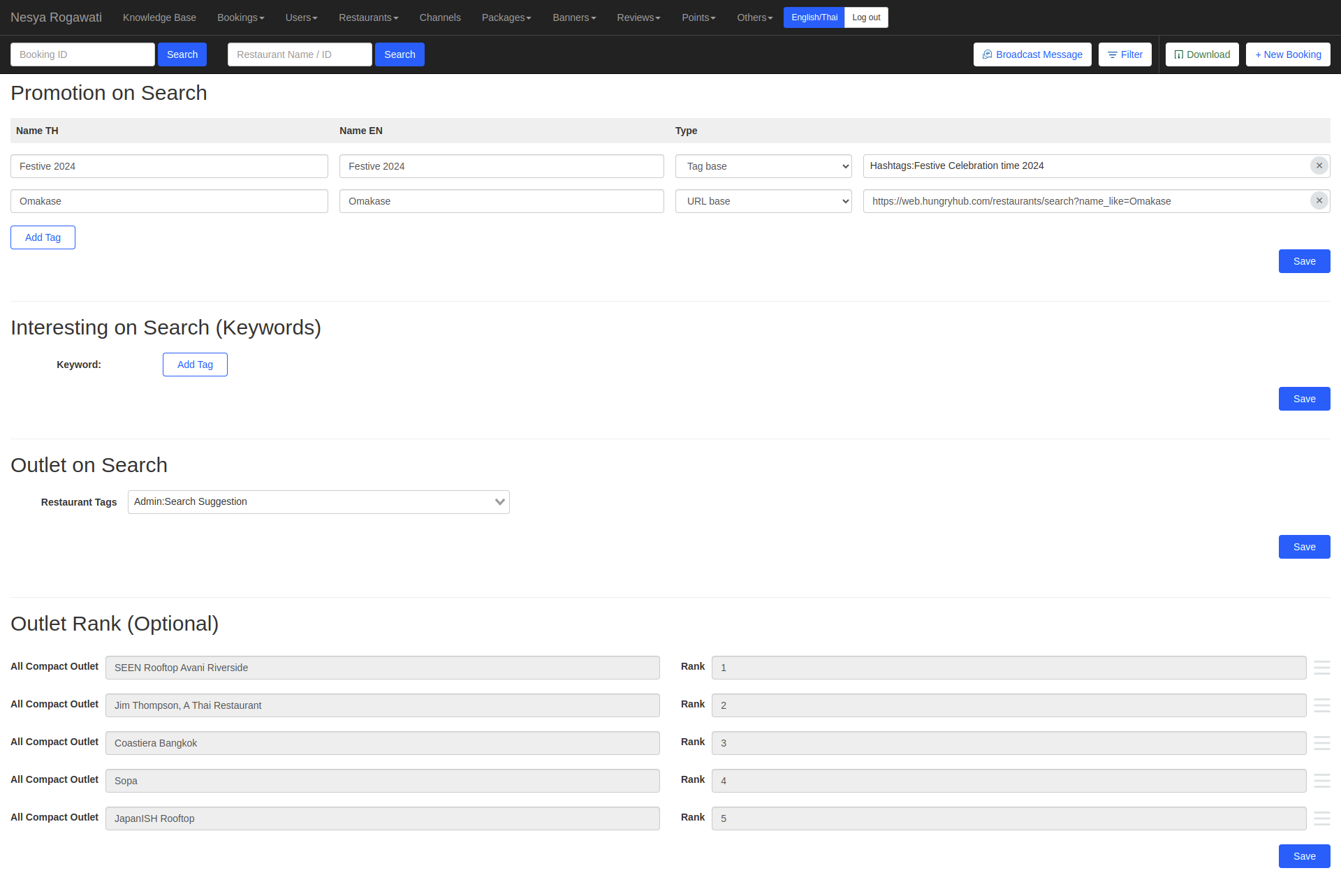Expand the Restaurant Tags Search Suggestion dropdown
This screenshot has height=896, width=1341.
click(x=318, y=502)
